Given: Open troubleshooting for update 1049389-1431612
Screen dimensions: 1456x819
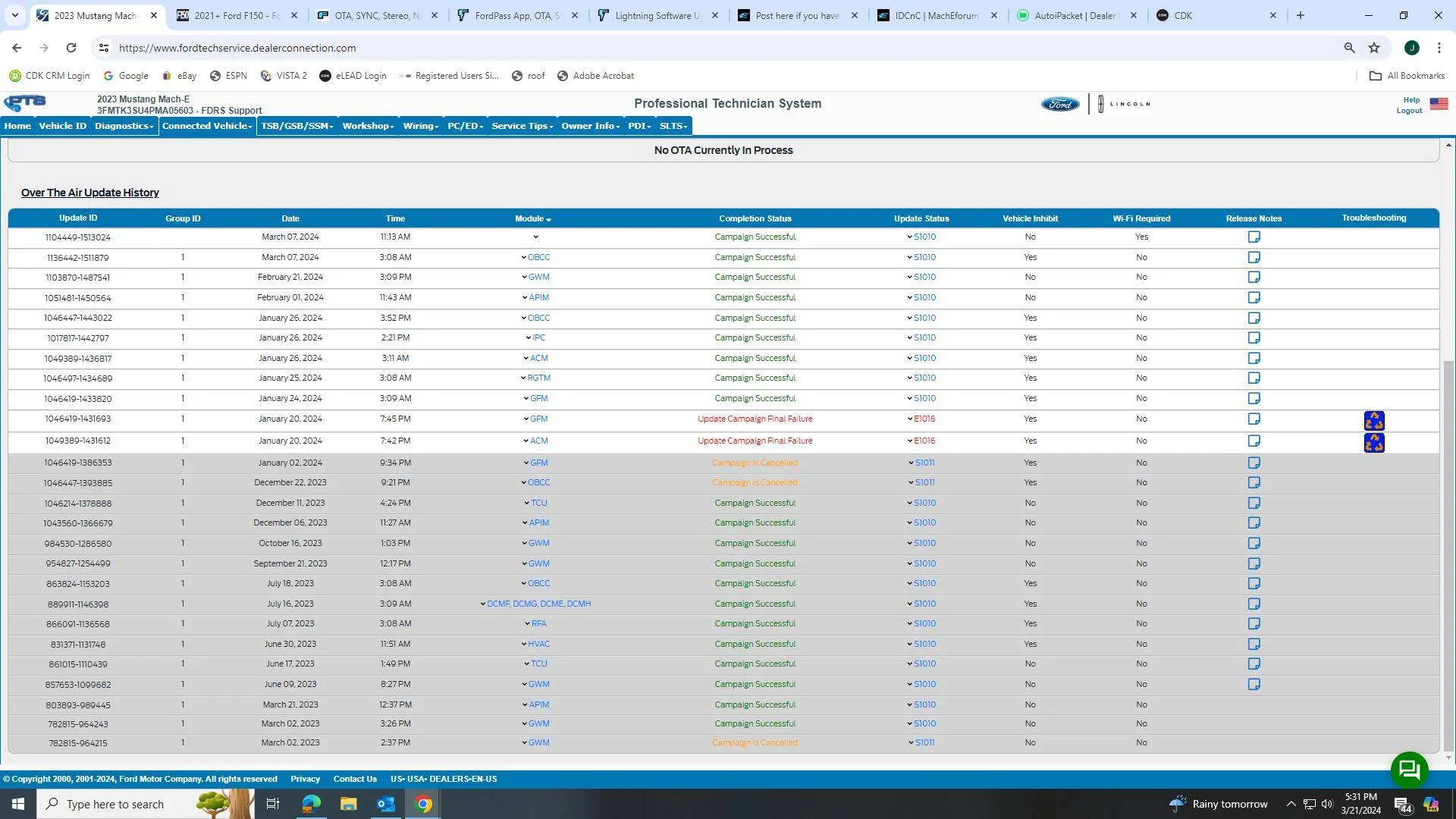Looking at the screenshot, I should [1373, 443].
